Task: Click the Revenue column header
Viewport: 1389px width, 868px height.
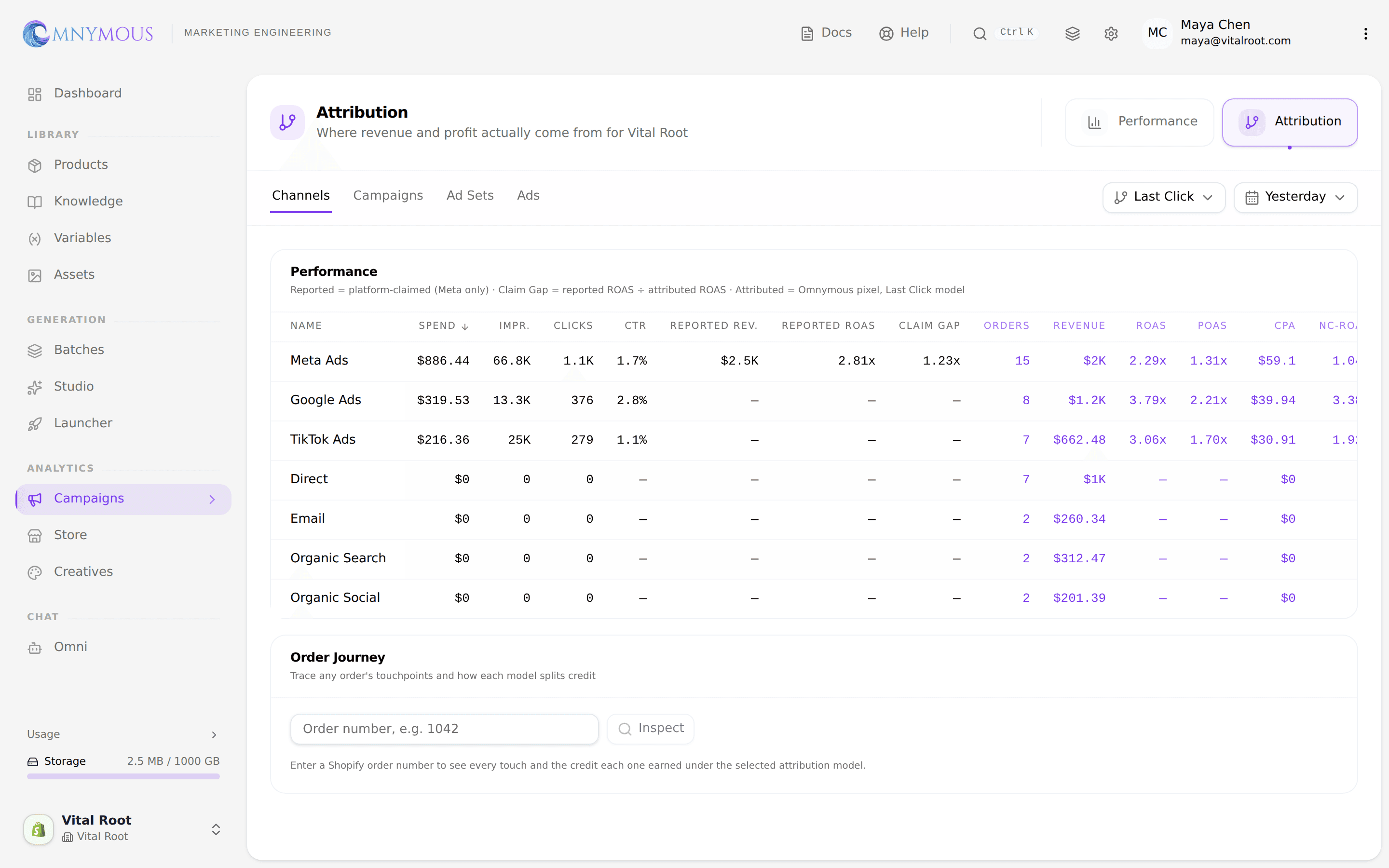Action: click(x=1079, y=325)
